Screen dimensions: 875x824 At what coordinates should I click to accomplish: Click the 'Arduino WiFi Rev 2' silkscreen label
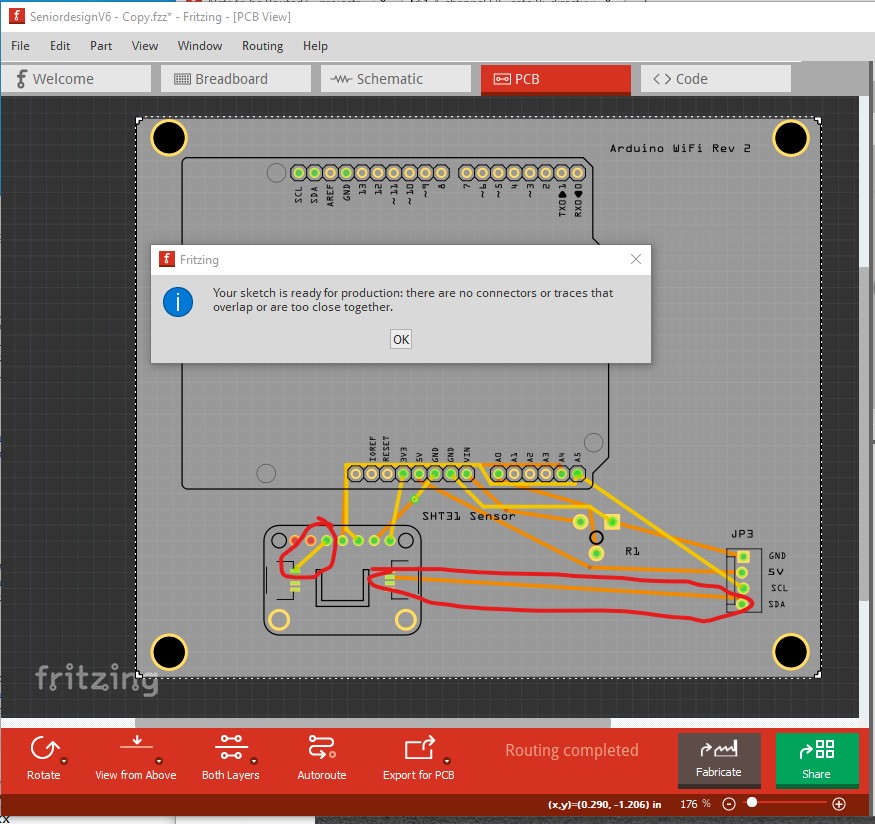(680, 148)
